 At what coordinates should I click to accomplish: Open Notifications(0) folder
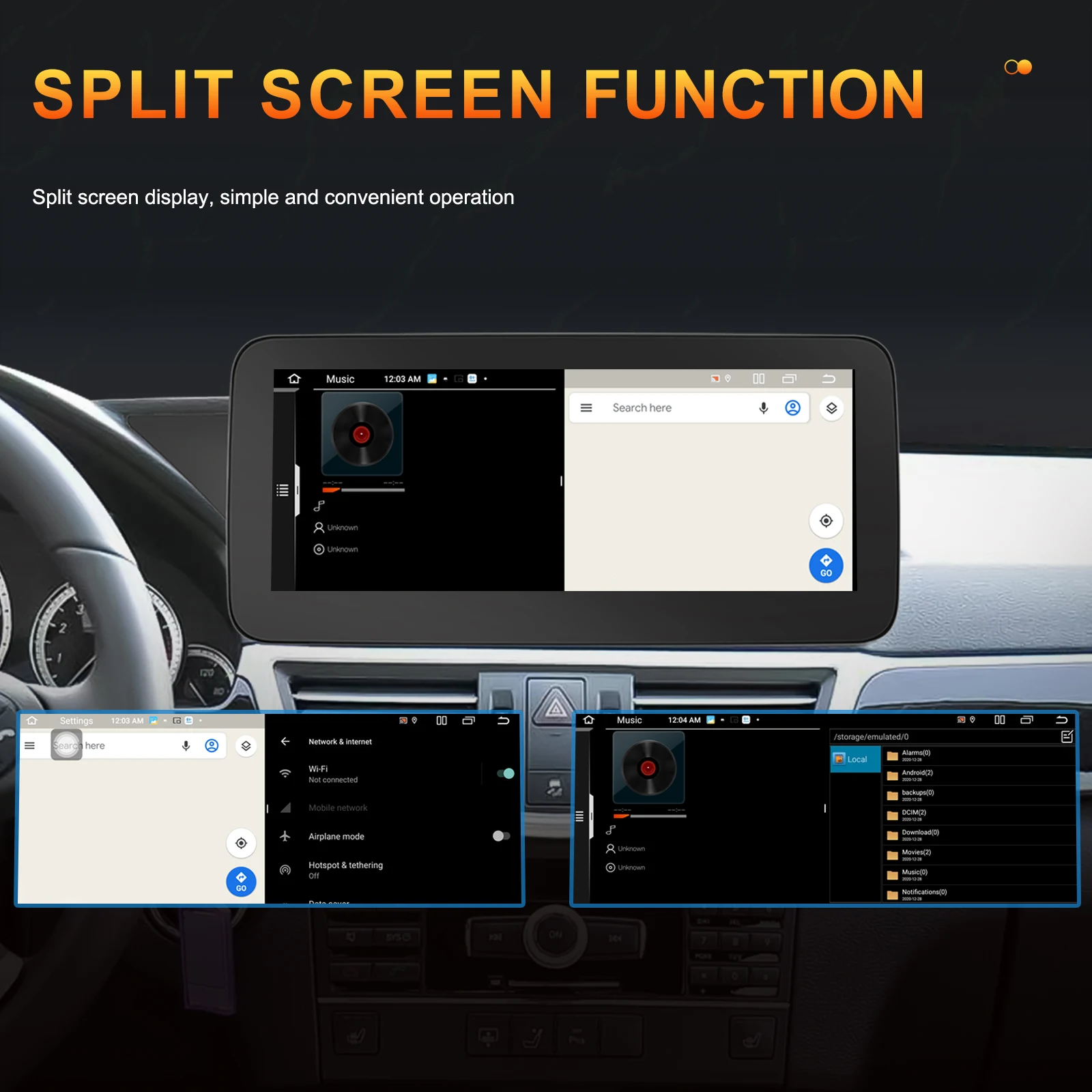click(979, 894)
